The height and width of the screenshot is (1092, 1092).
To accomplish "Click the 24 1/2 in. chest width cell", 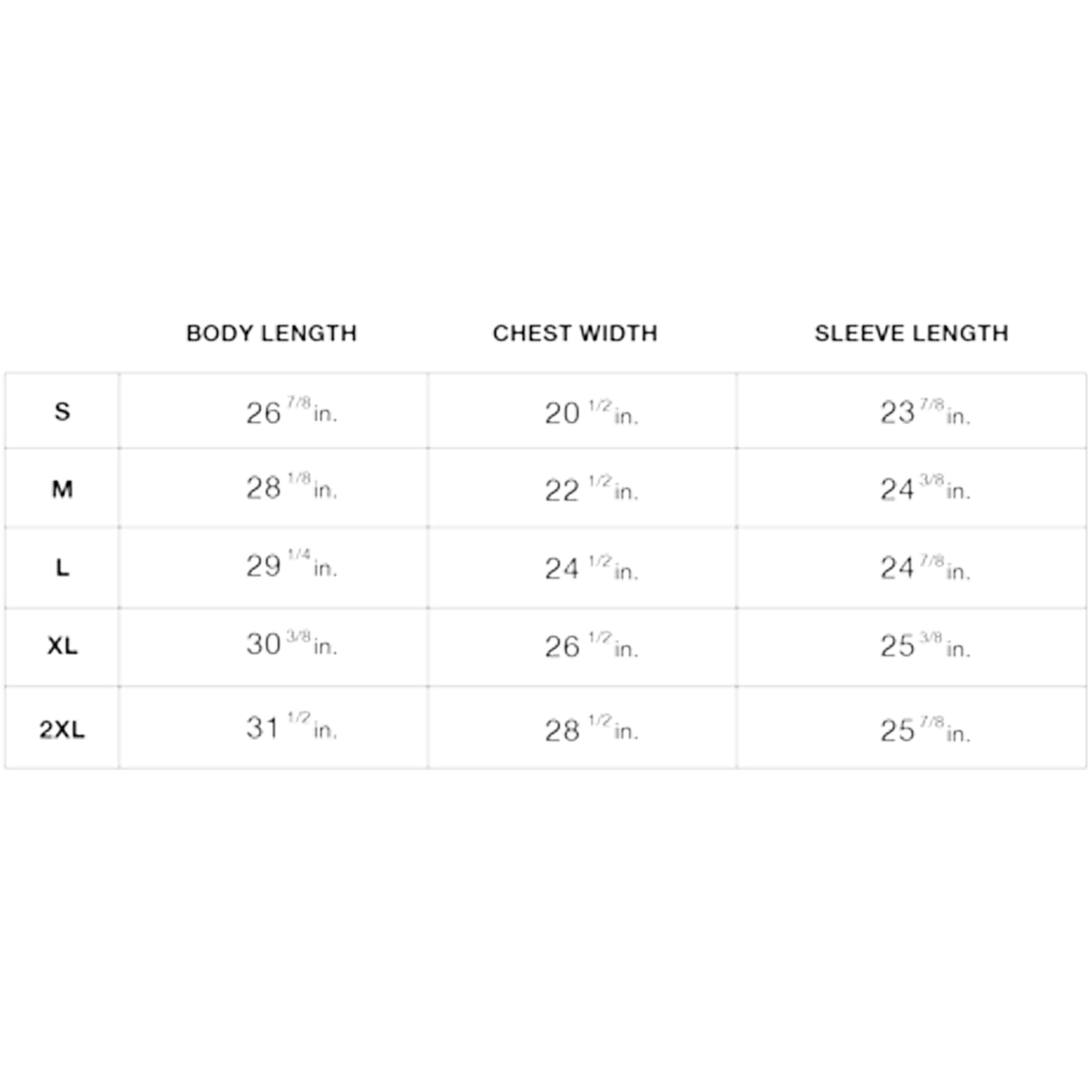I will (x=582, y=567).
